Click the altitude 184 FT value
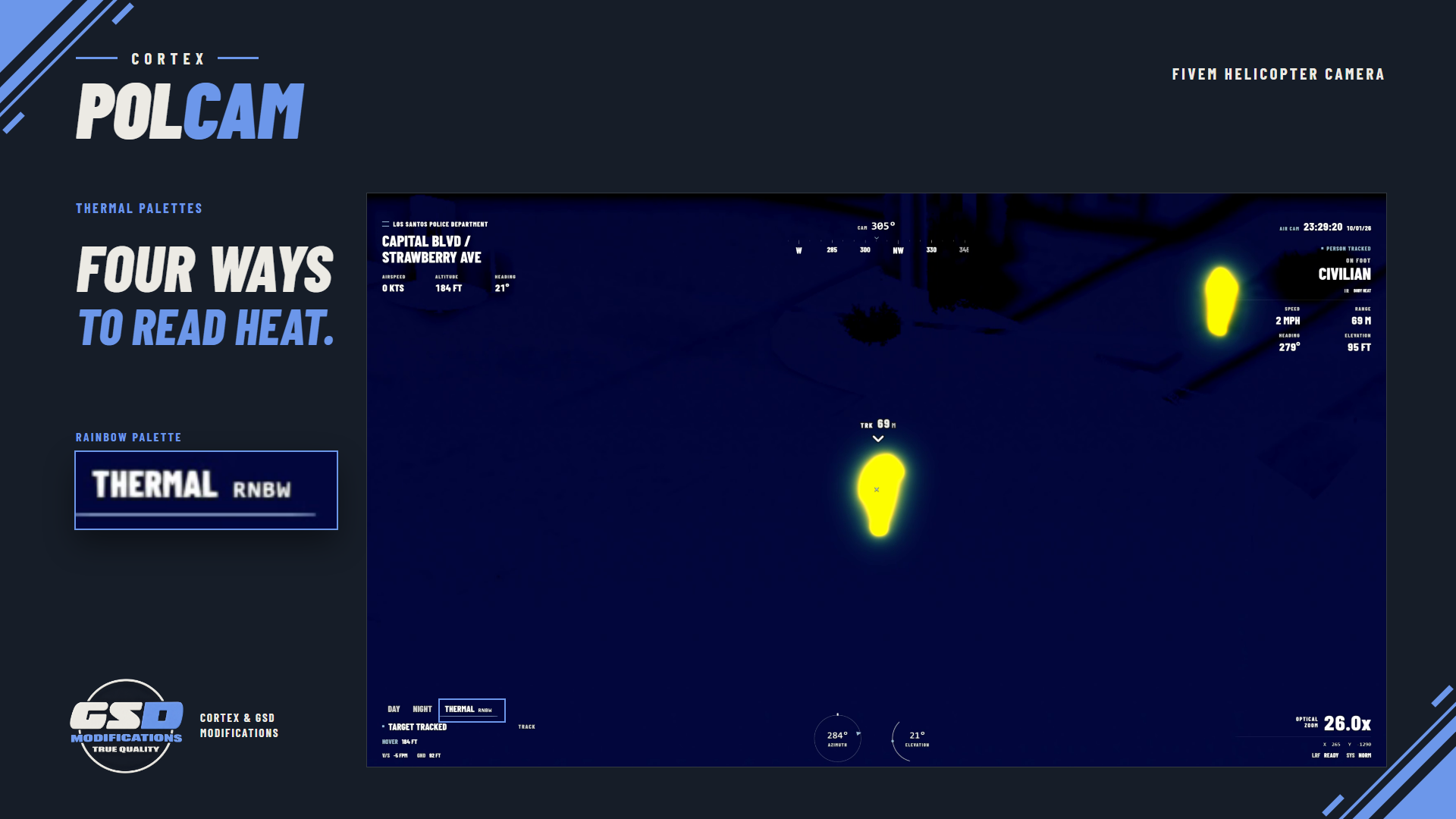The height and width of the screenshot is (819, 1456). pos(448,288)
